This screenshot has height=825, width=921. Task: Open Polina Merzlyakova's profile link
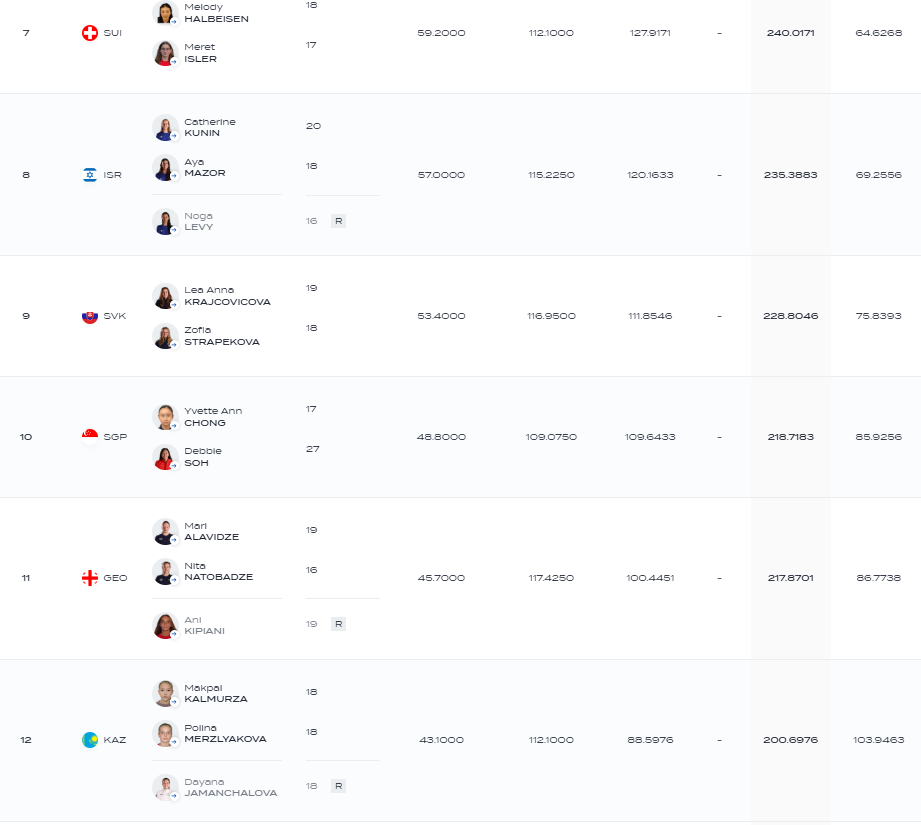coord(226,733)
